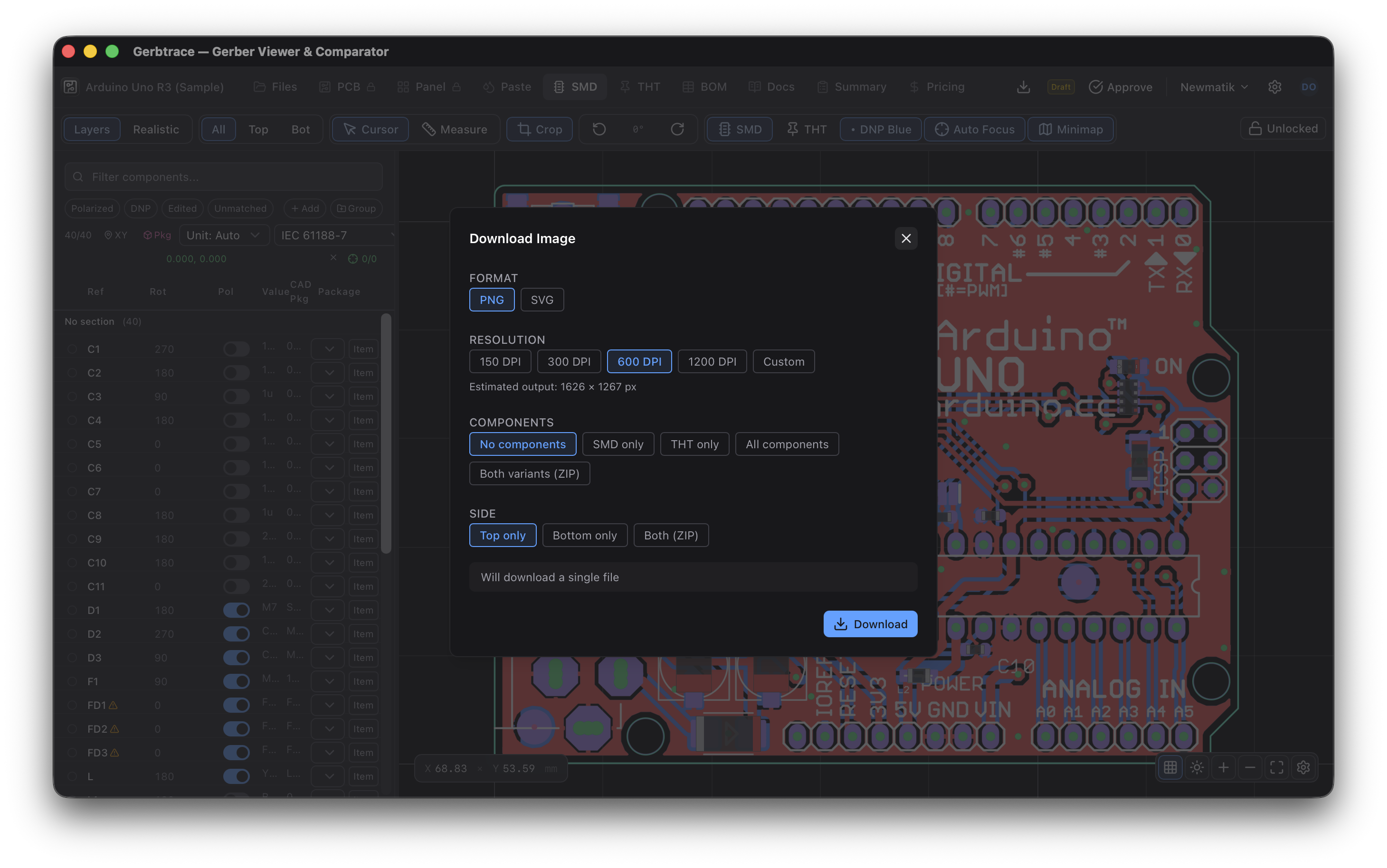This screenshot has height=868, width=1387.
Task: Open canvas settings gear icon
Action: (x=1303, y=767)
